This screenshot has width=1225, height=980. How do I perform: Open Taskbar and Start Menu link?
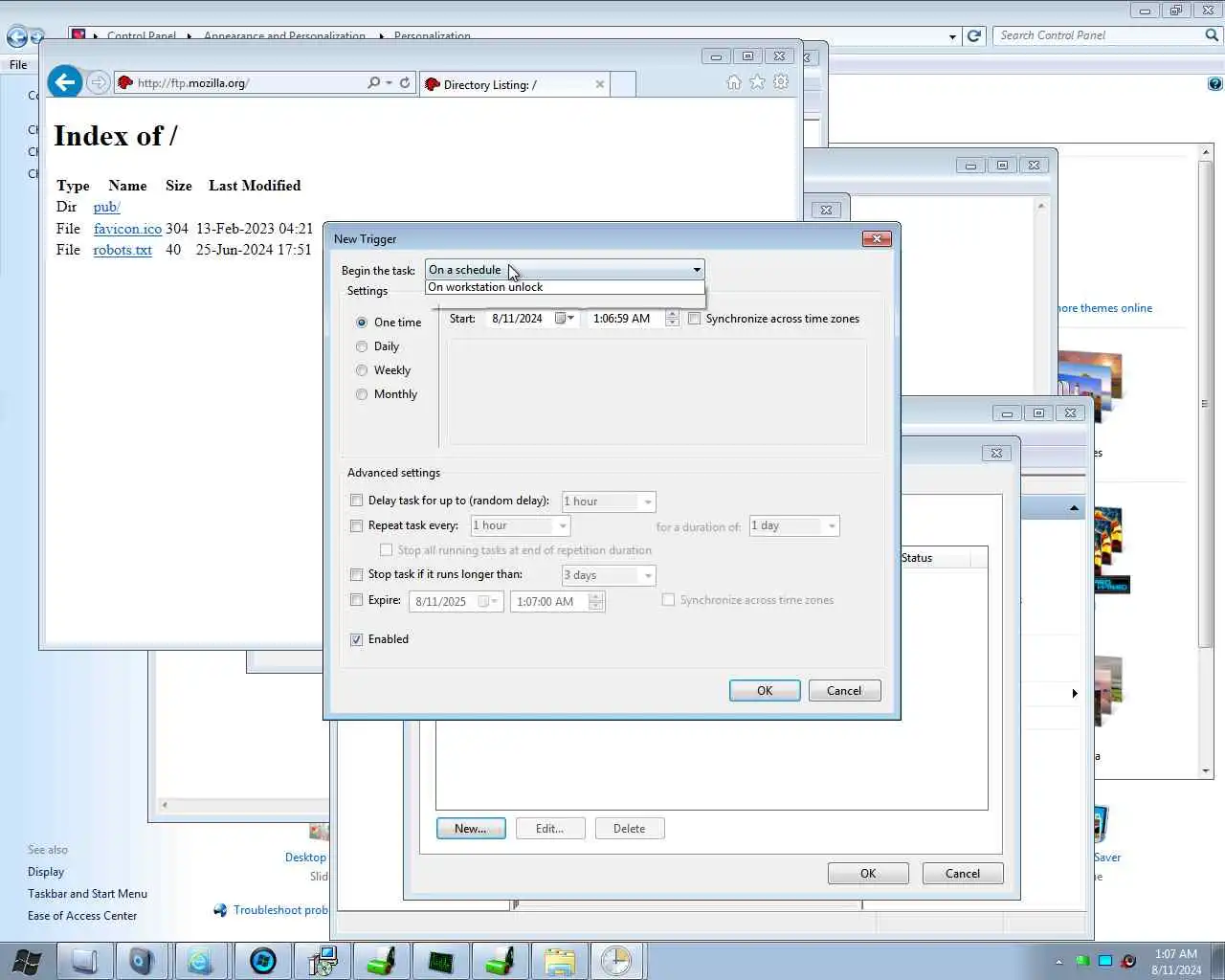click(87, 894)
